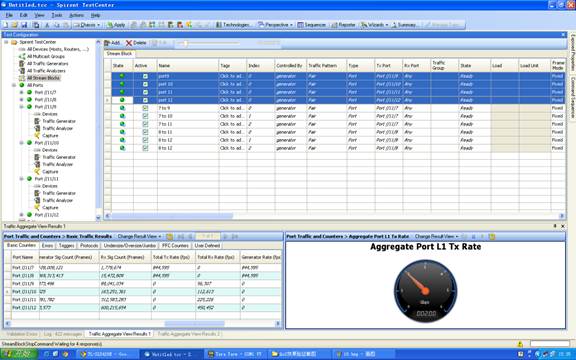Switch to the Errors counters tab
Image resolution: width=576 pixels, height=360 pixels.
pyautogui.click(x=47, y=245)
